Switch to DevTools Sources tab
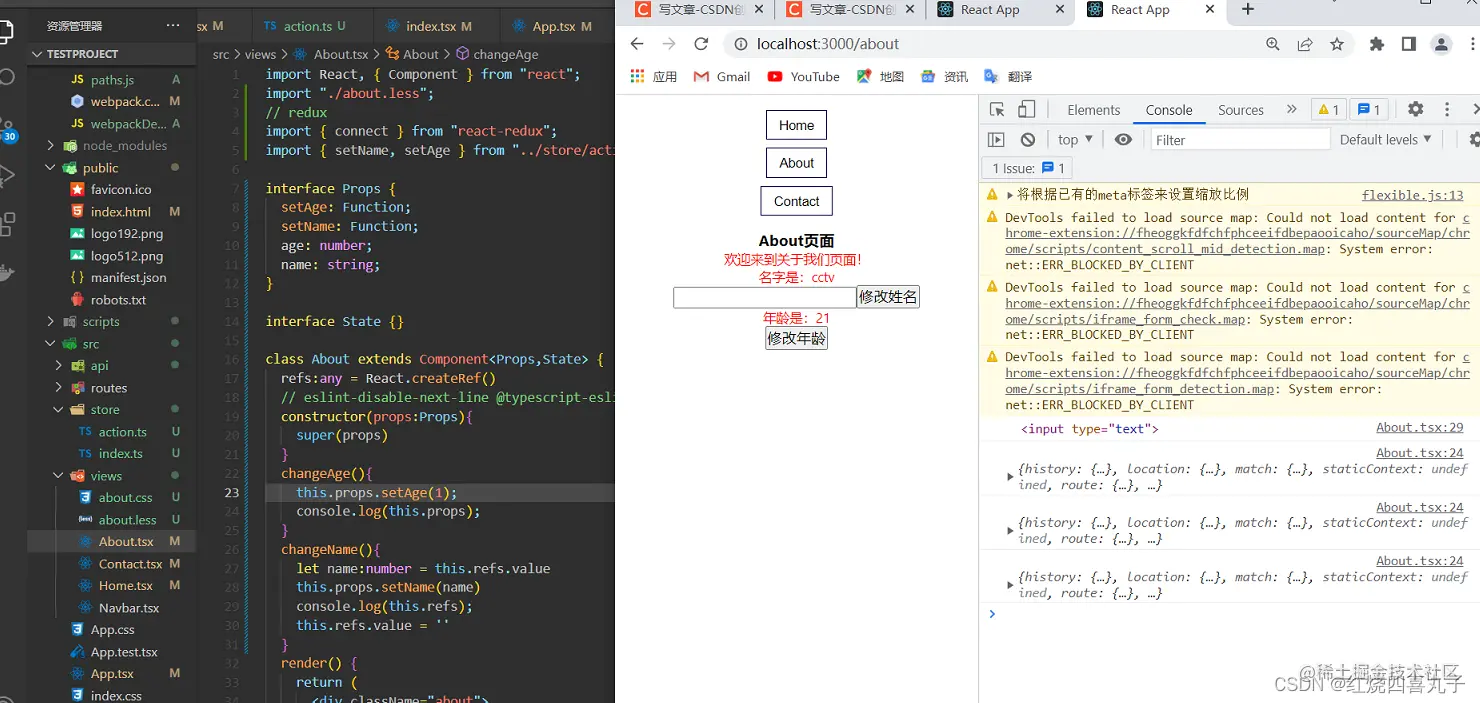Image resolution: width=1480 pixels, height=703 pixels. (x=1241, y=110)
